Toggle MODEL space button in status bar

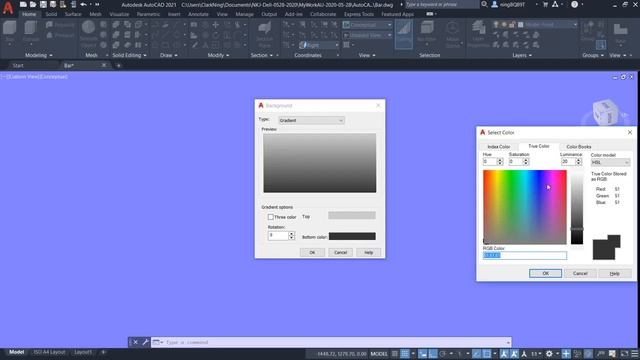click(x=379, y=354)
